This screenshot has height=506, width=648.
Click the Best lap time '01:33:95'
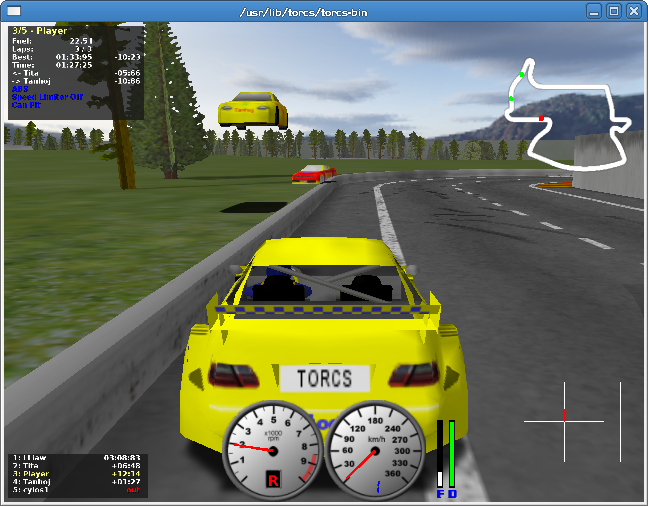tap(74, 57)
